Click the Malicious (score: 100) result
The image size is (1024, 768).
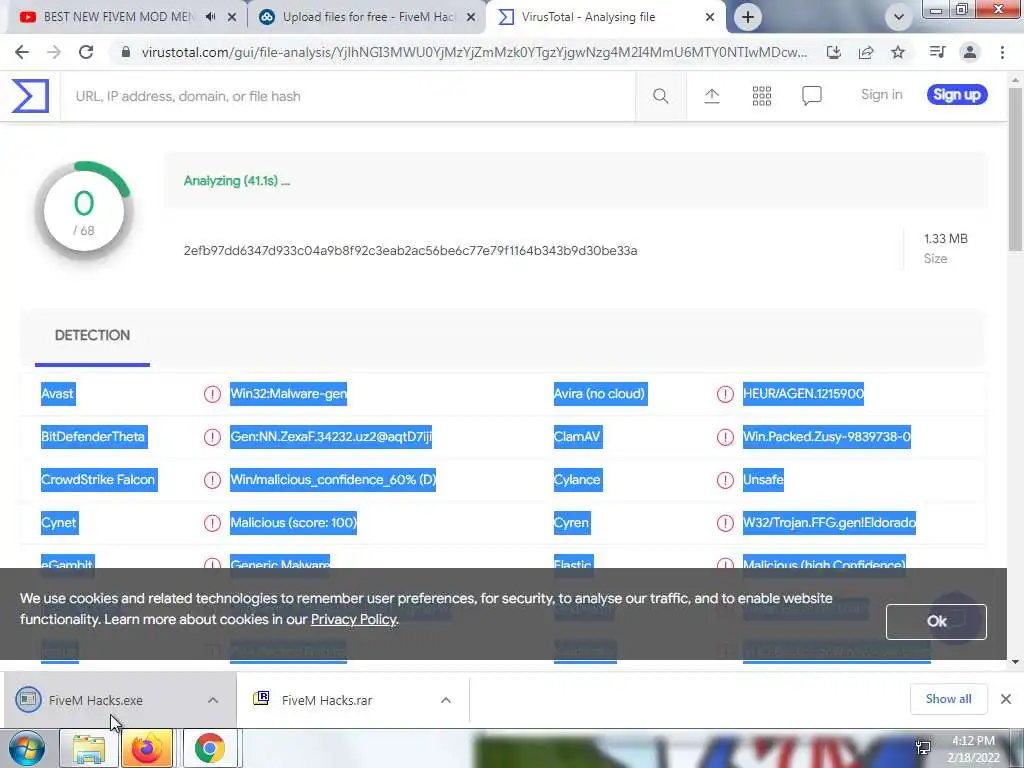pos(293,523)
